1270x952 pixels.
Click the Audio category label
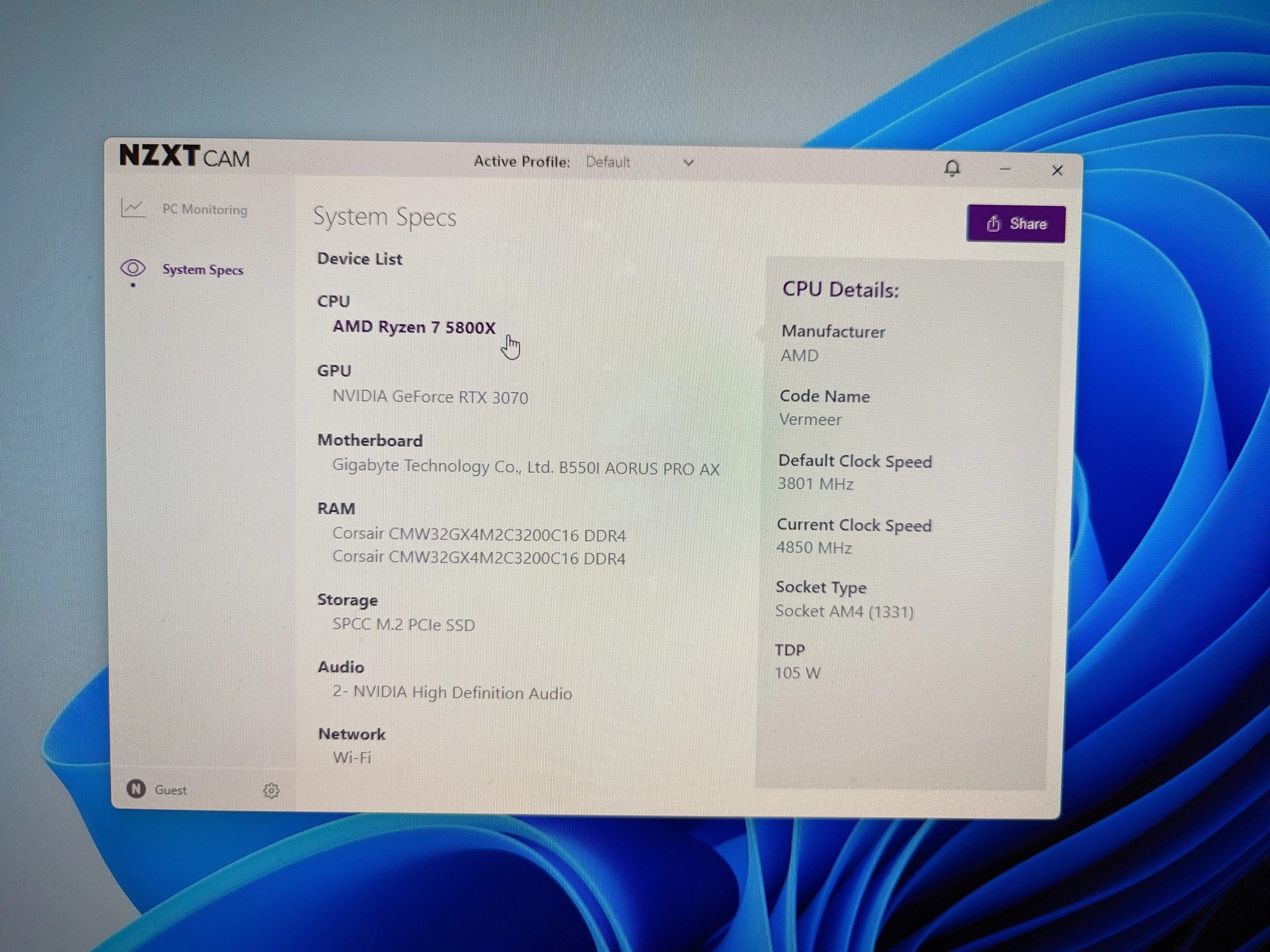pyautogui.click(x=340, y=667)
